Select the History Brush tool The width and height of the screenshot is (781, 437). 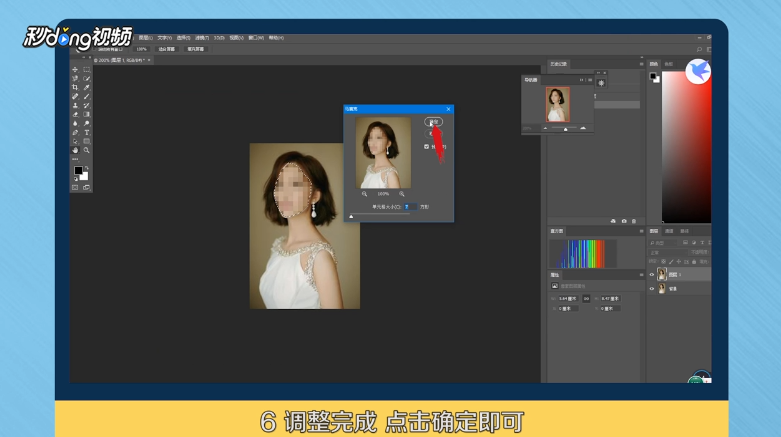(87, 105)
